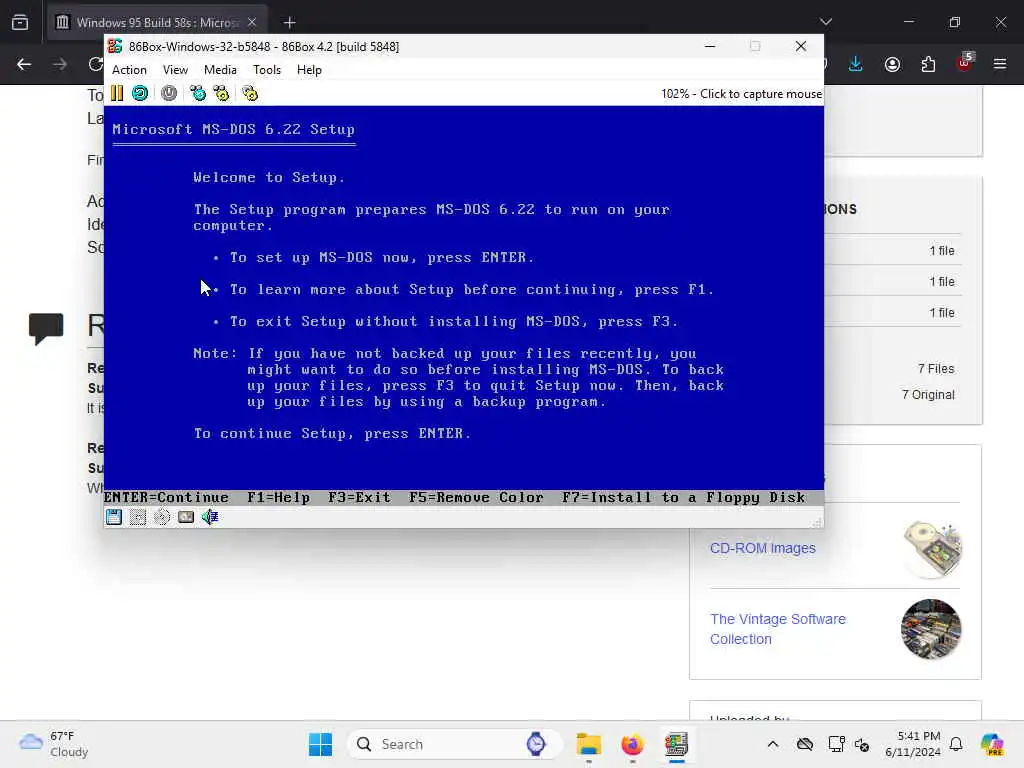Click 'F7=Install to a Floppy Disk' text
This screenshot has height=768, width=1024.
pos(684,498)
